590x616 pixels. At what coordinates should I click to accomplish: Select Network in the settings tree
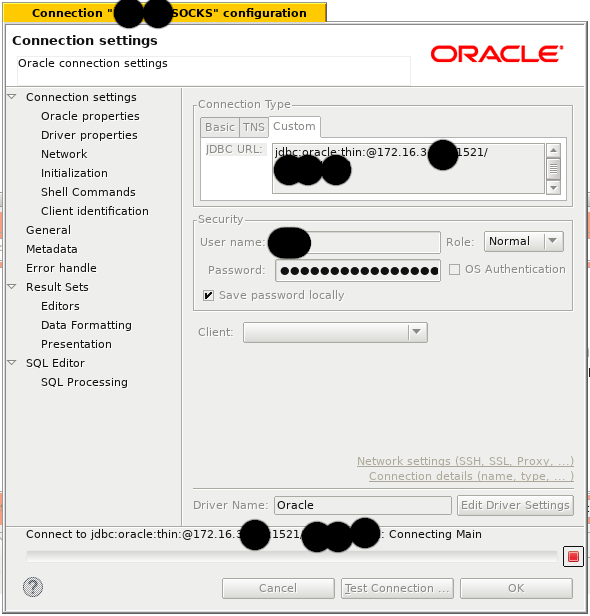click(x=64, y=154)
